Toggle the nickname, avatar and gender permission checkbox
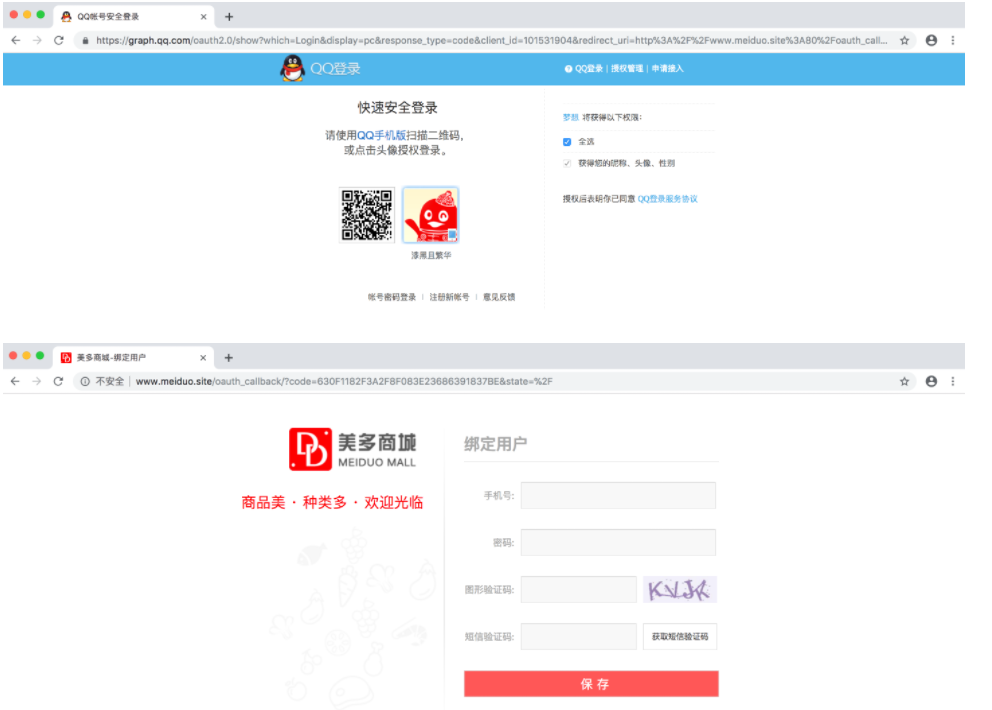This screenshot has height=710, width=992. click(x=567, y=163)
